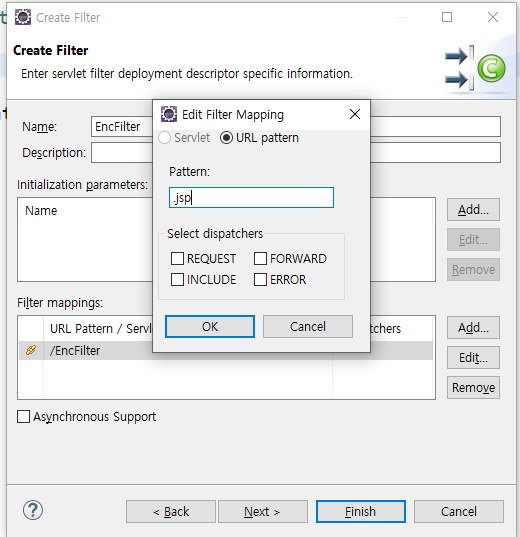Click inside the Pattern text field

point(251,197)
